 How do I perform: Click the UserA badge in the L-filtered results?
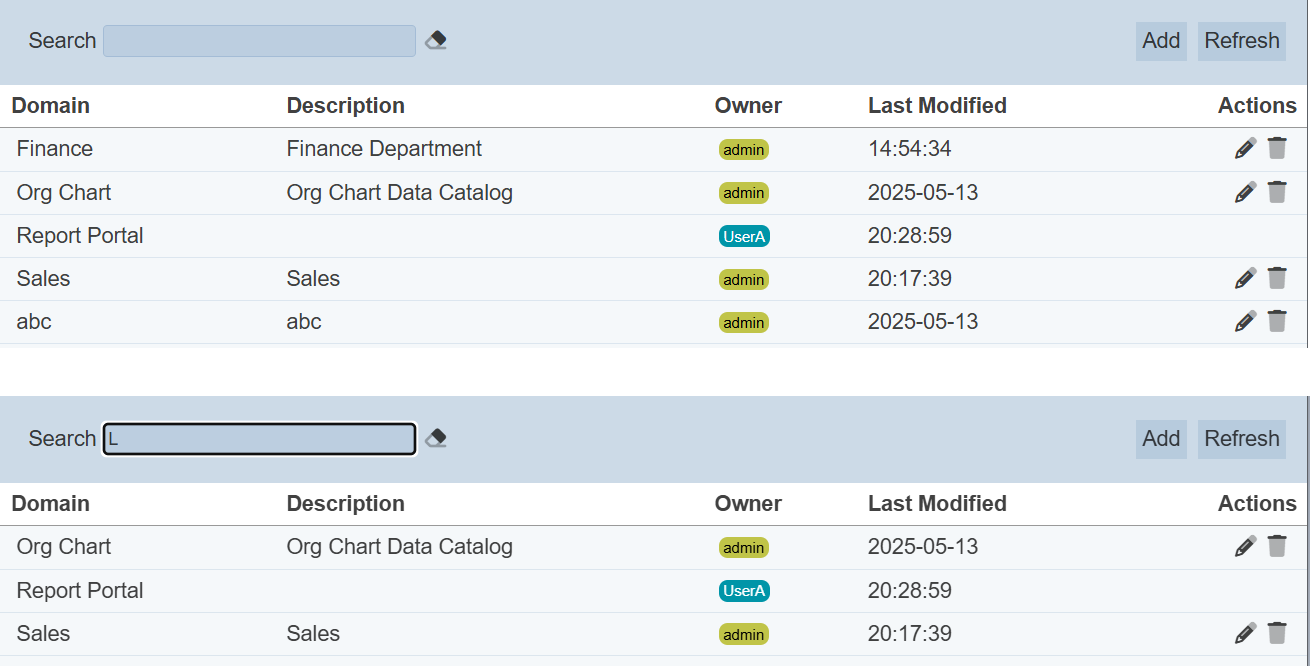click(744, 591)
